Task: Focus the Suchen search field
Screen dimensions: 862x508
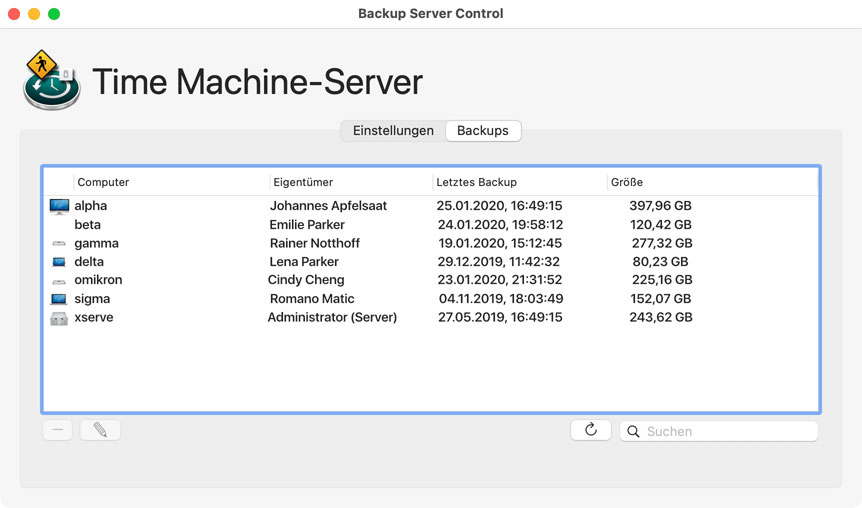Action: click(x=719, y=432)
